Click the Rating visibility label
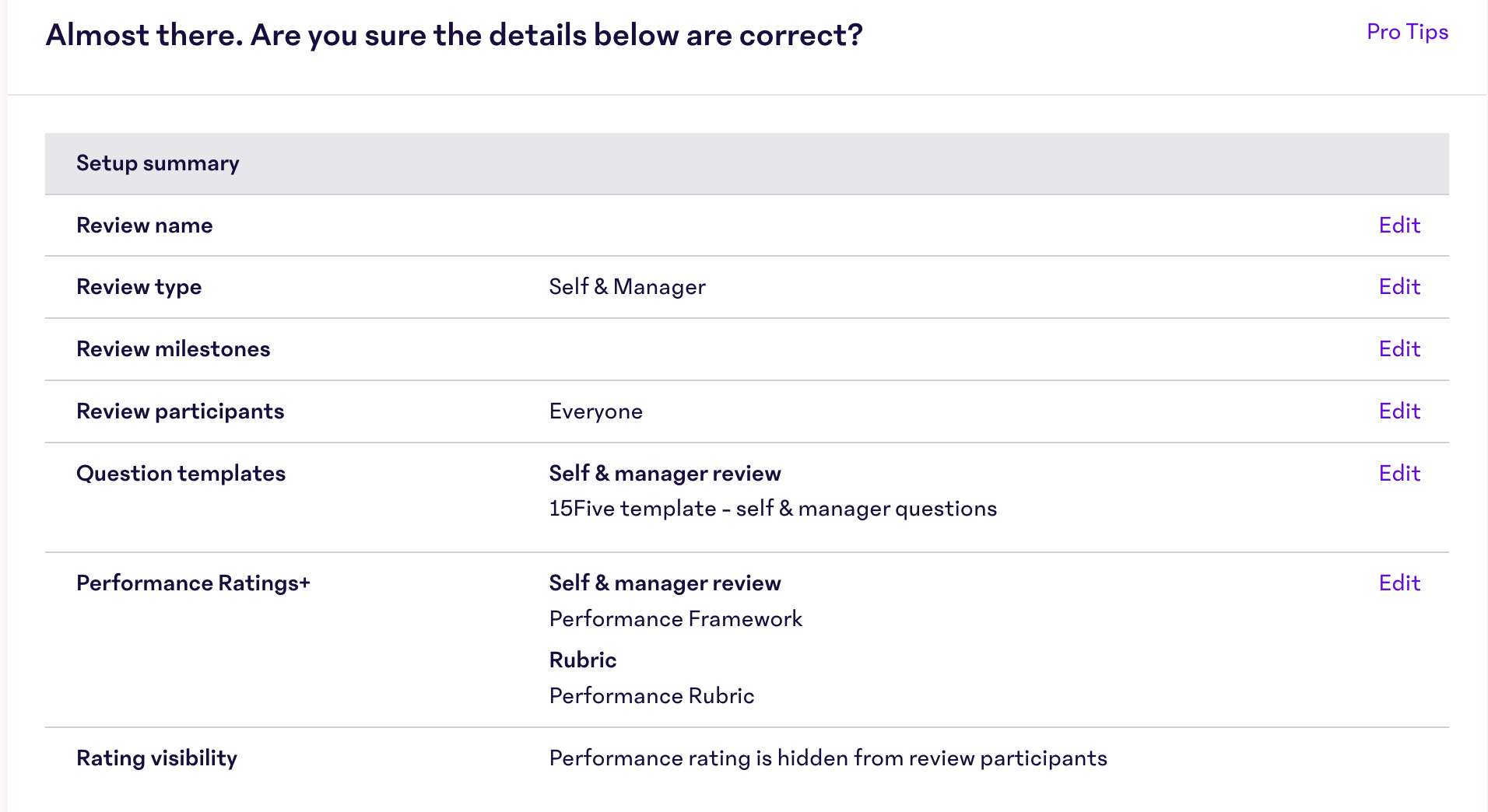1488x812 pixels. click(x=156, y=758)
